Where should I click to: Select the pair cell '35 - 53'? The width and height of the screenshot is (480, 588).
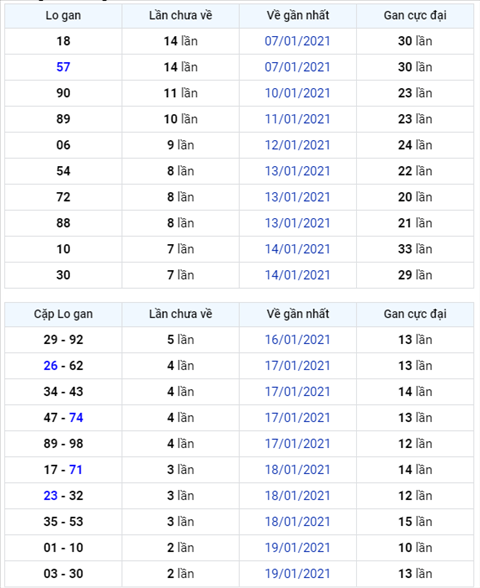[x=63, y=522]
